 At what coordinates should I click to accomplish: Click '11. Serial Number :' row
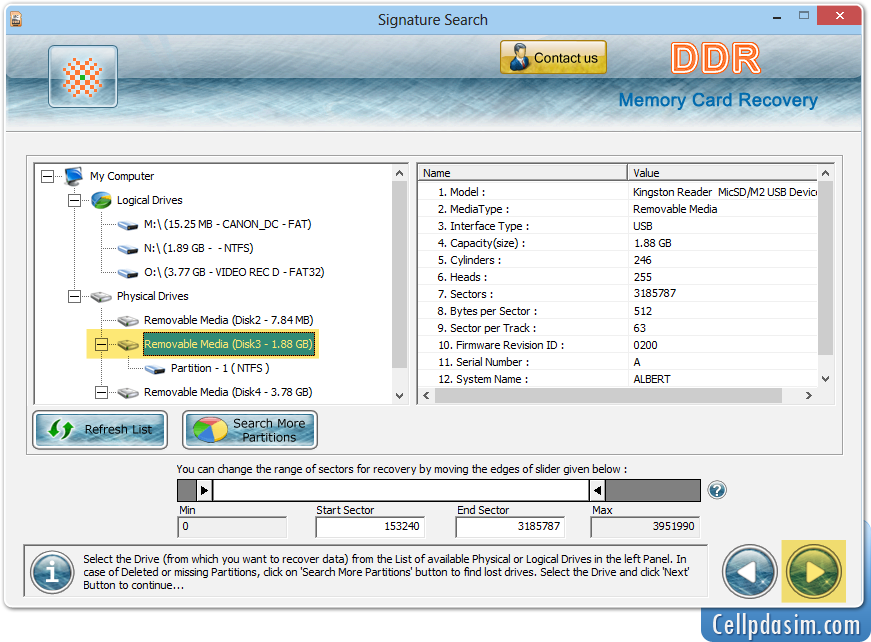click(x=618, y=362)
